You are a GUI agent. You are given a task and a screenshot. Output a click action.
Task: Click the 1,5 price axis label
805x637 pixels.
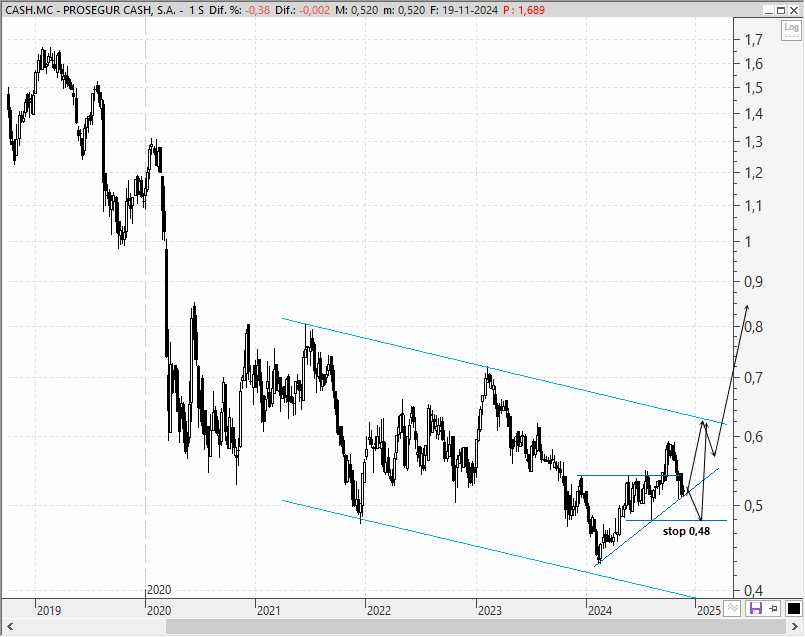coord(754,88)
